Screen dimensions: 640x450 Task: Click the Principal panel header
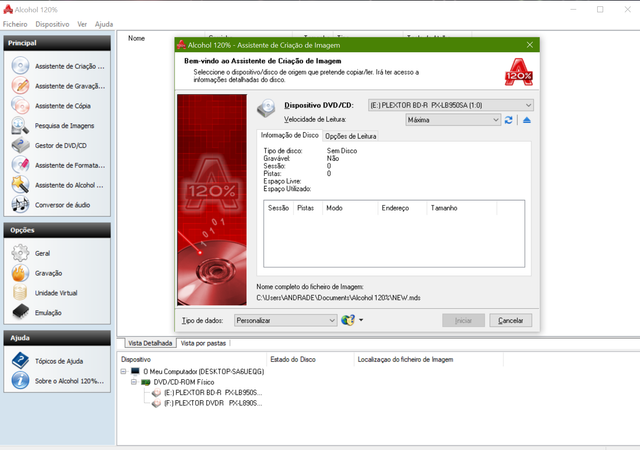click(57, 43)
